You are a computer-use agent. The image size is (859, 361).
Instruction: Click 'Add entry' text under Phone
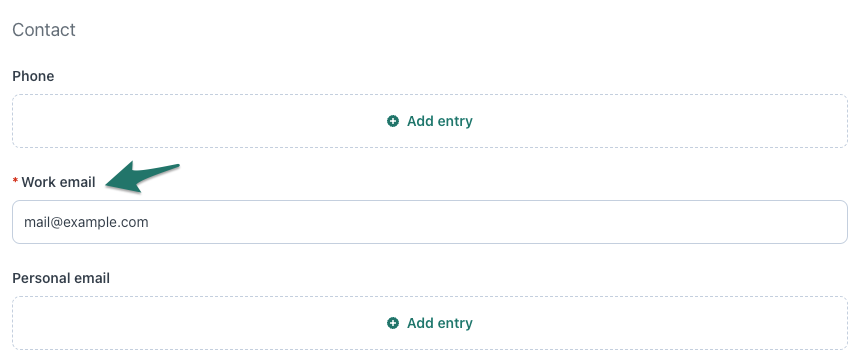440,121
